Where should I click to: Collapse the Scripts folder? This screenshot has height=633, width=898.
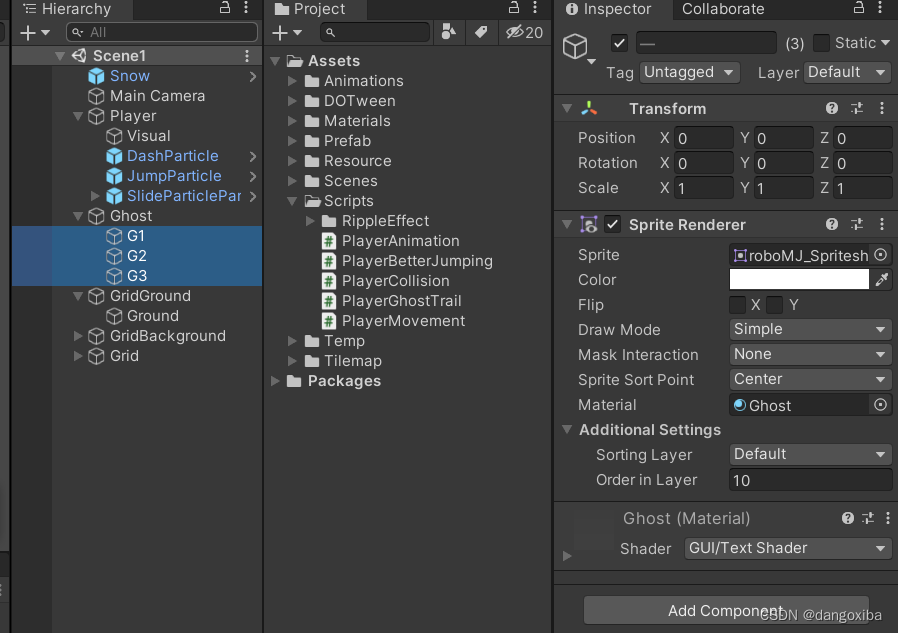click(292, 201)
